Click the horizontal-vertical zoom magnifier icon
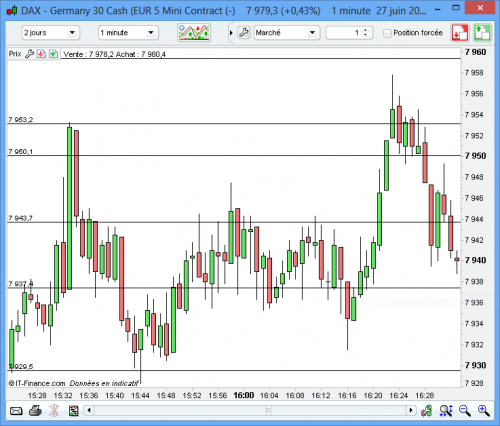500x426 pixels. click(x=446, y=411)
